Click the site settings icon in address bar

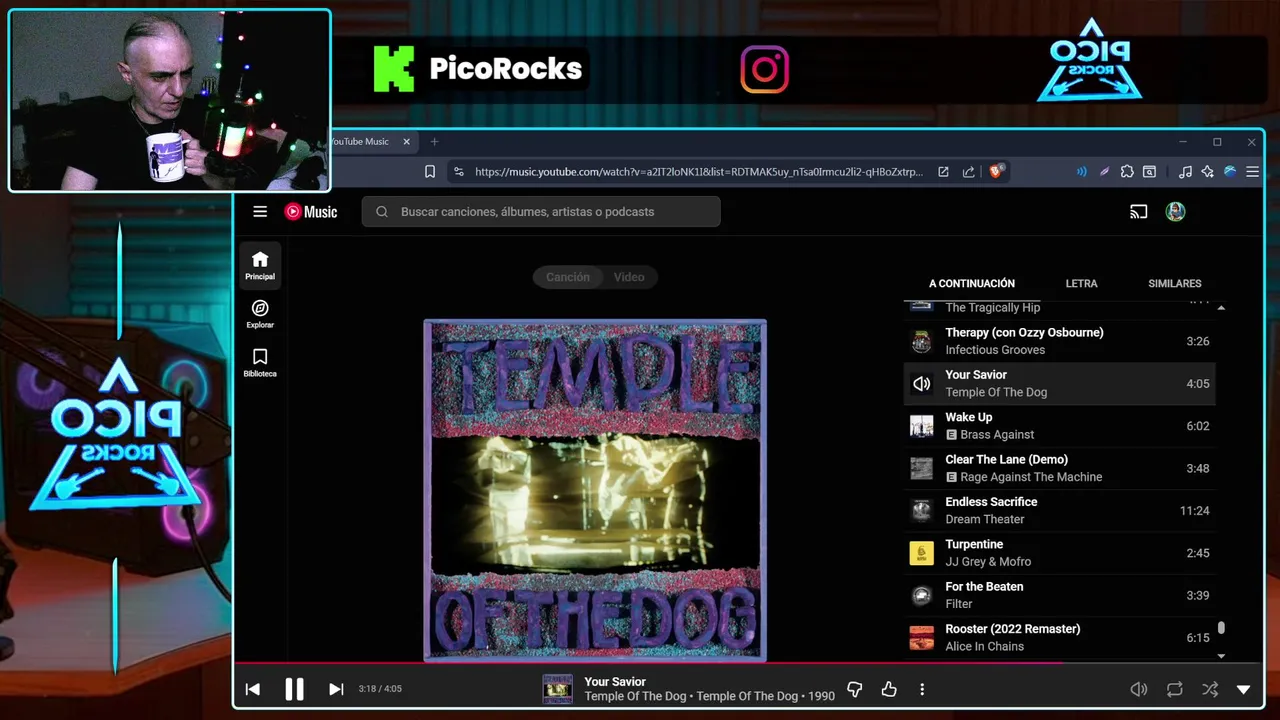[x=459, y=172]
